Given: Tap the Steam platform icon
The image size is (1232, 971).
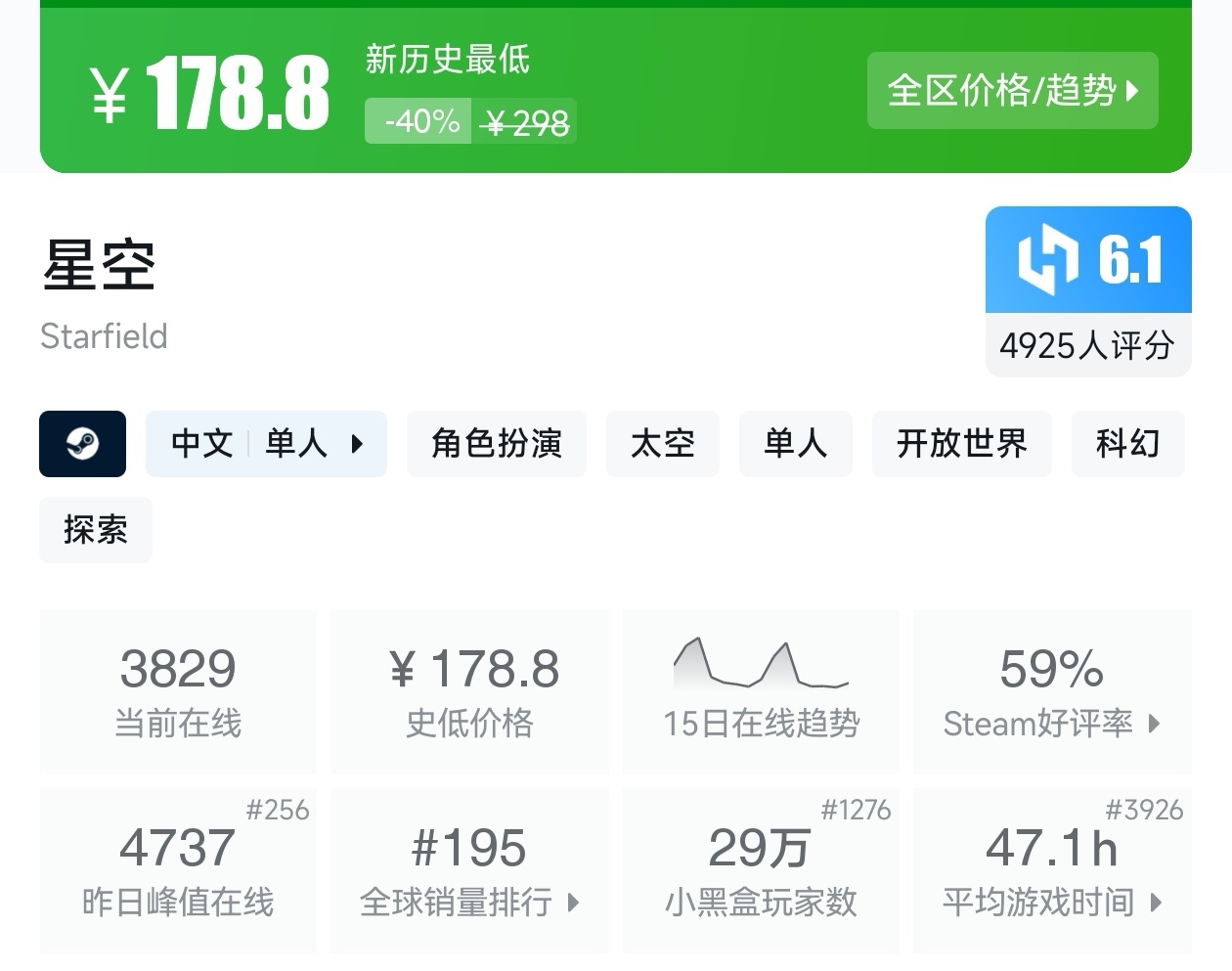Looking at the screenshot, I should coord(82,444).
